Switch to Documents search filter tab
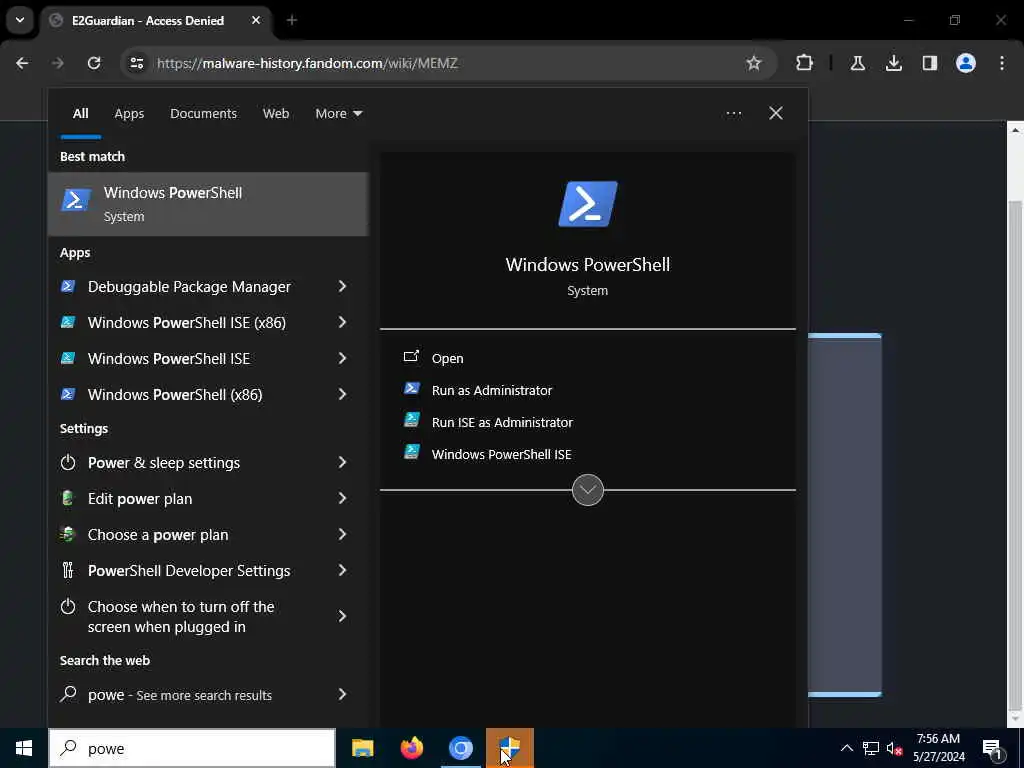 coord(203,114)
